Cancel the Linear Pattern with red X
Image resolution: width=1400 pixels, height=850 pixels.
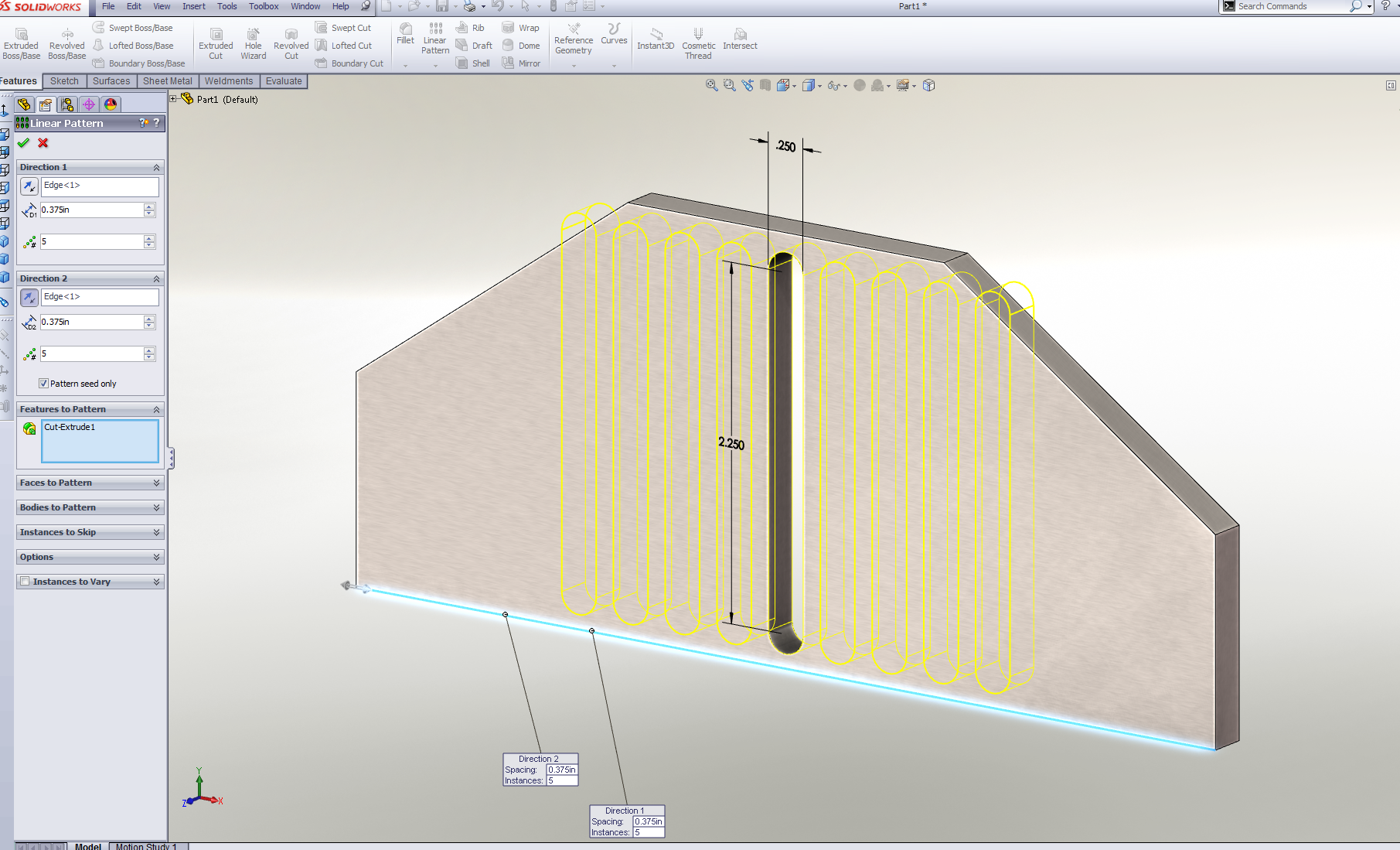point(43,143)
